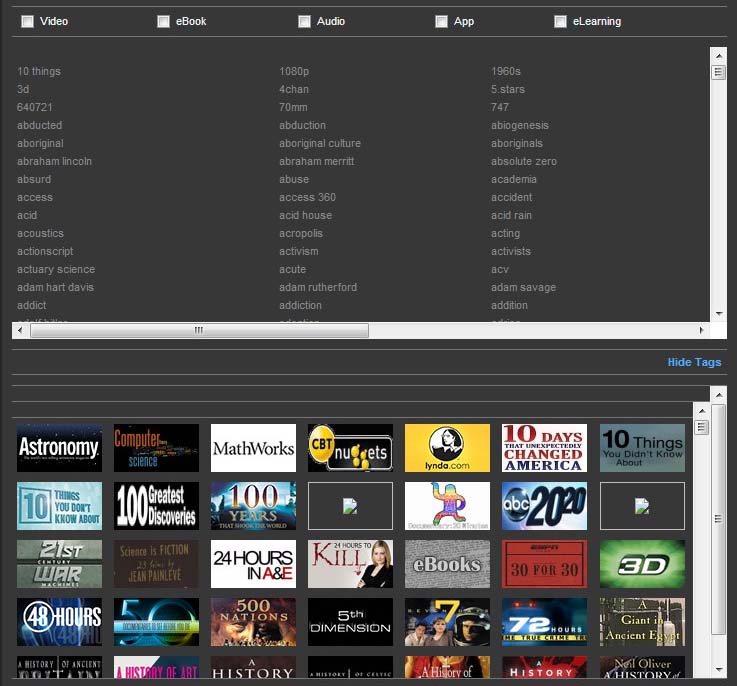Choose the 'abraham lincoln' tag

[x=55, y=161]
